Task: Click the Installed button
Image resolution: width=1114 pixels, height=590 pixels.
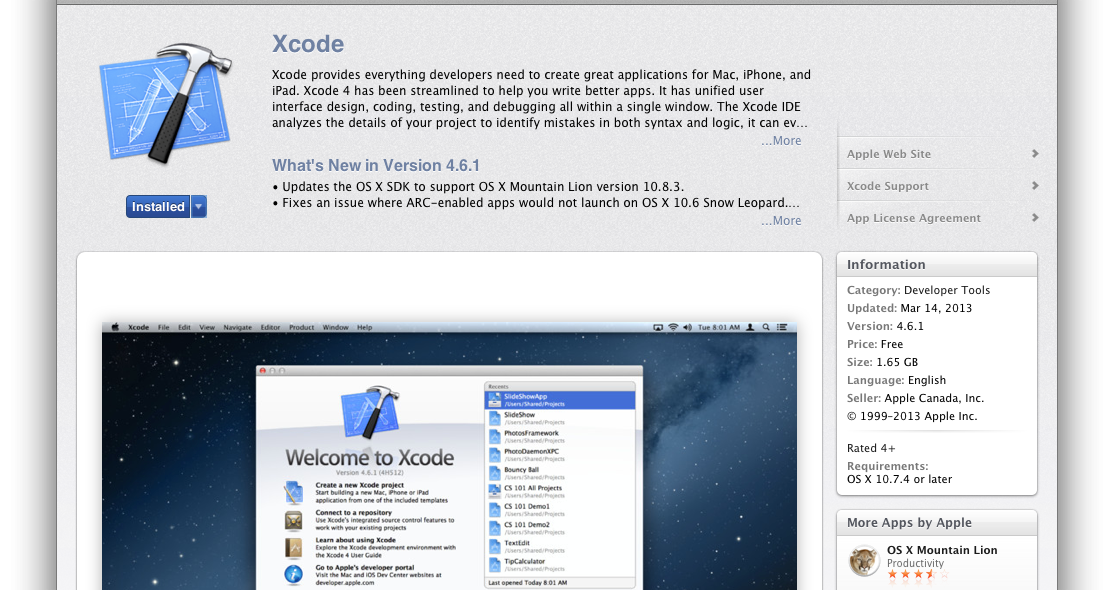Action: [x=158, y=207]
